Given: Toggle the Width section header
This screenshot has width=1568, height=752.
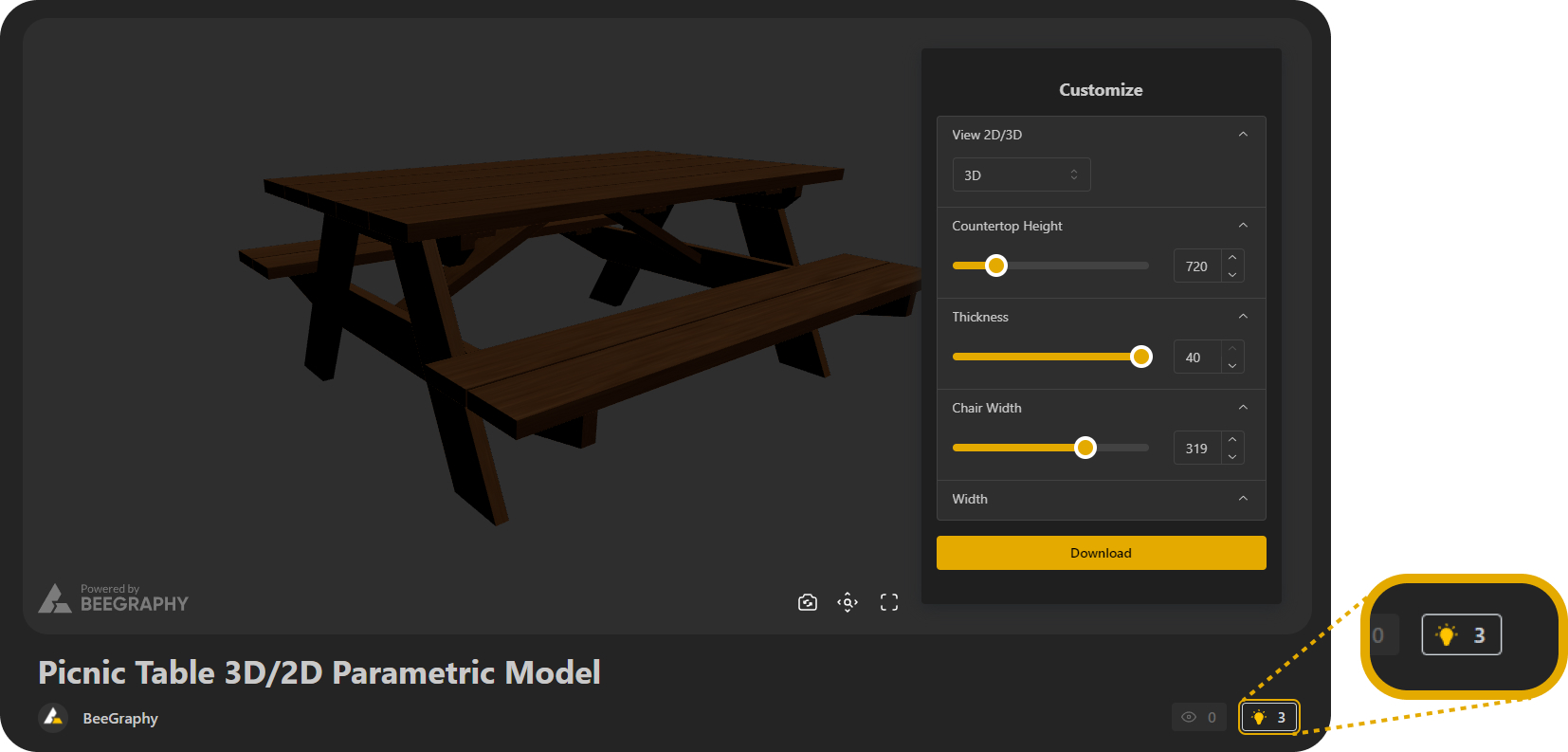Looking at the screenshot, I should 1243,499.
